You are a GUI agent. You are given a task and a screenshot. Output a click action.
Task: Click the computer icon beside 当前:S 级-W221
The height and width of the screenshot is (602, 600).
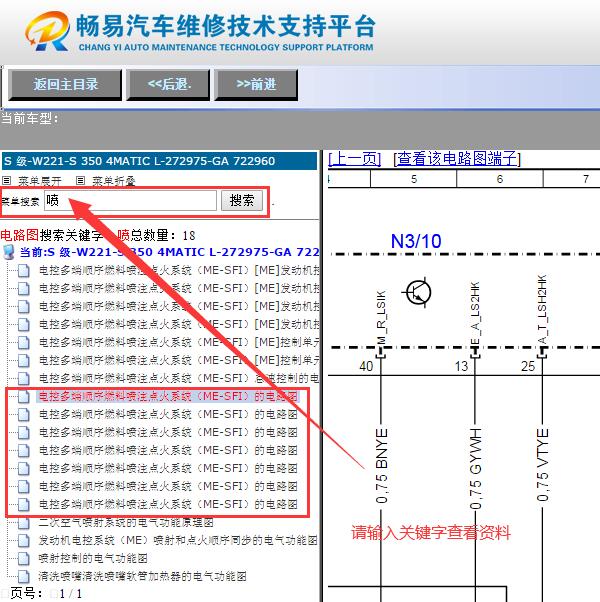click(x=8, y=252)
